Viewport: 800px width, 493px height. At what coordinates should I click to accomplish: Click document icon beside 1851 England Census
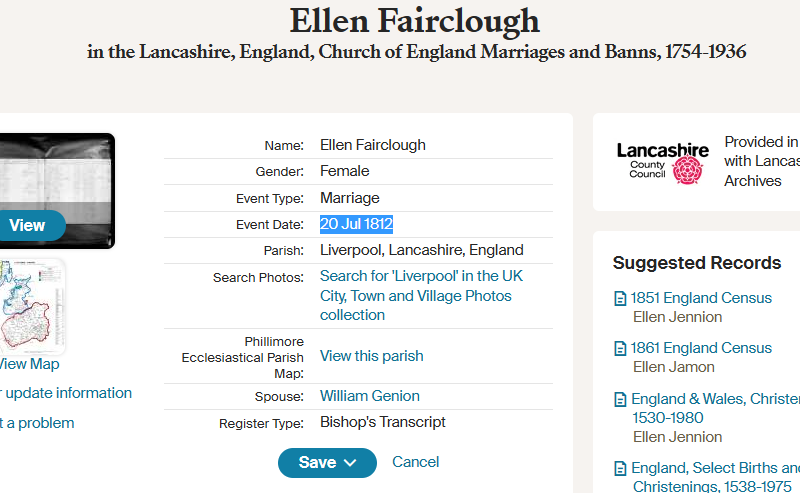[620, 298]
